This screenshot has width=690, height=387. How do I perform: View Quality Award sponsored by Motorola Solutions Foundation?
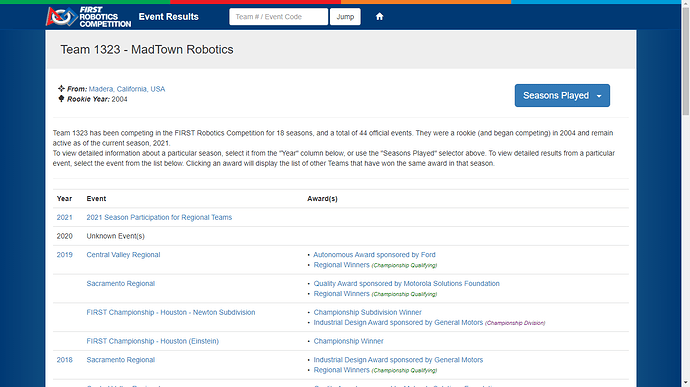click(x=406, y=284)
